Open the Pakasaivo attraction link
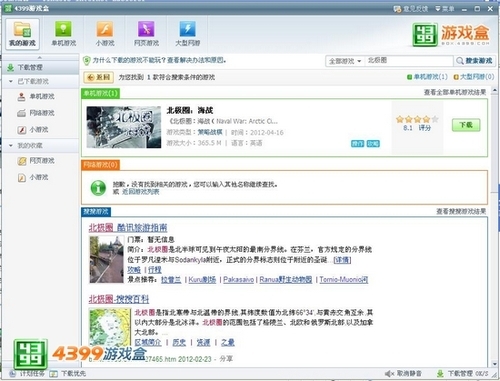This screenshot has height=381, width=500. pos(238,280)
